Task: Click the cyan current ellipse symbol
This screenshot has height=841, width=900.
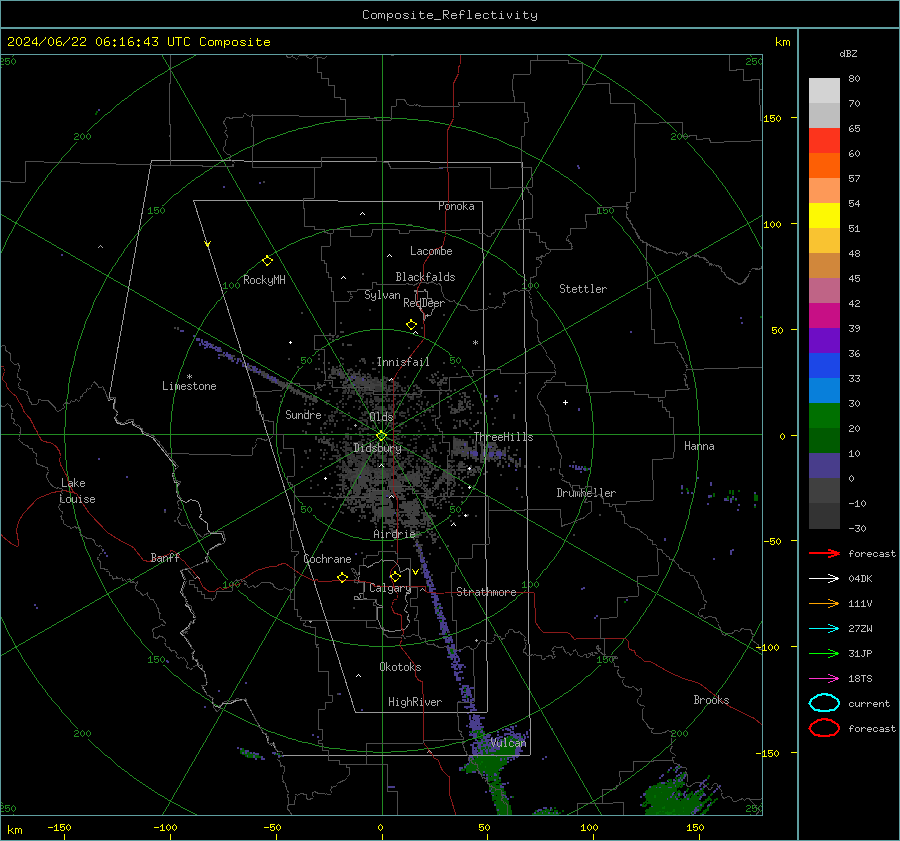Action: click(x=824, y=703)
